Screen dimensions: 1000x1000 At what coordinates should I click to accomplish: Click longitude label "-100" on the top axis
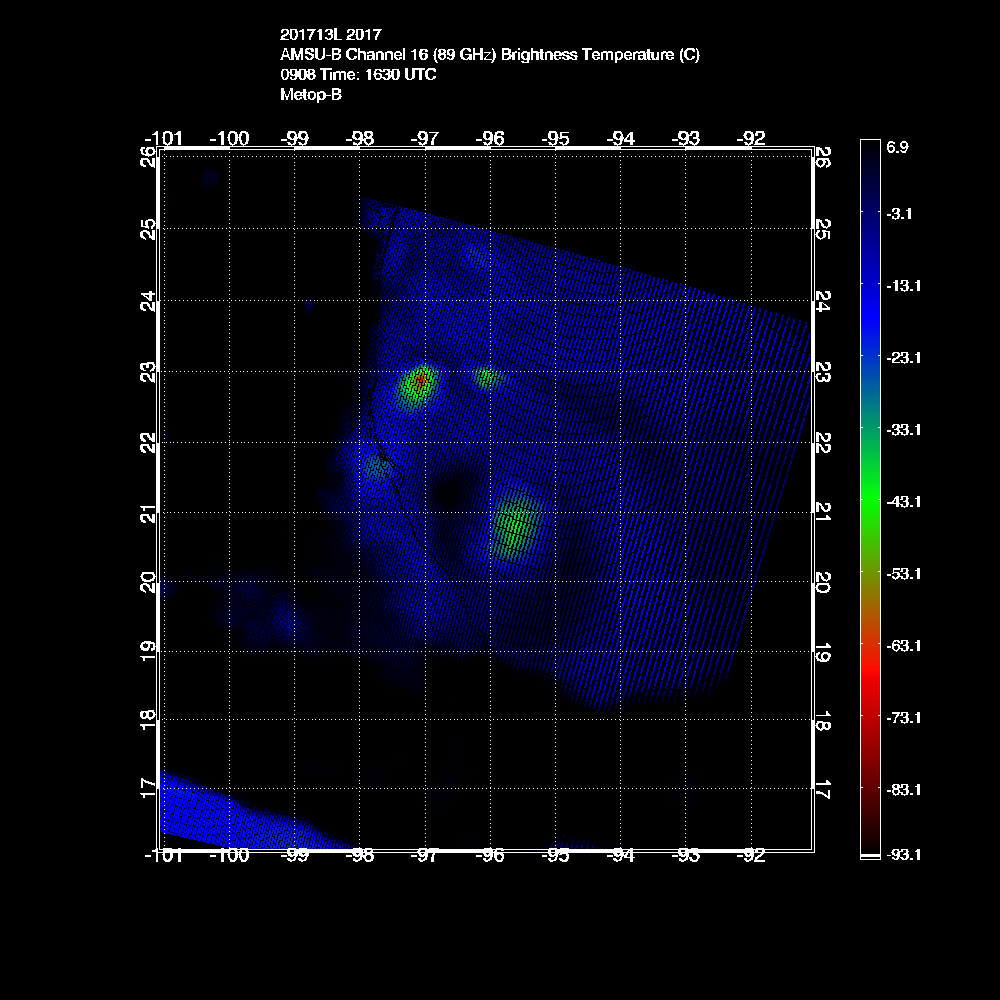tap(229, 138)
